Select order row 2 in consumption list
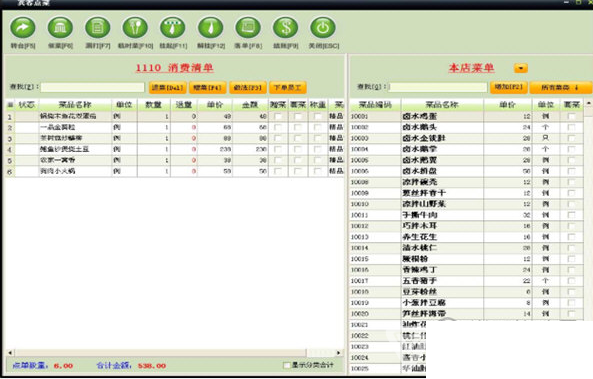Screen dimensions: 593x379 175,127
